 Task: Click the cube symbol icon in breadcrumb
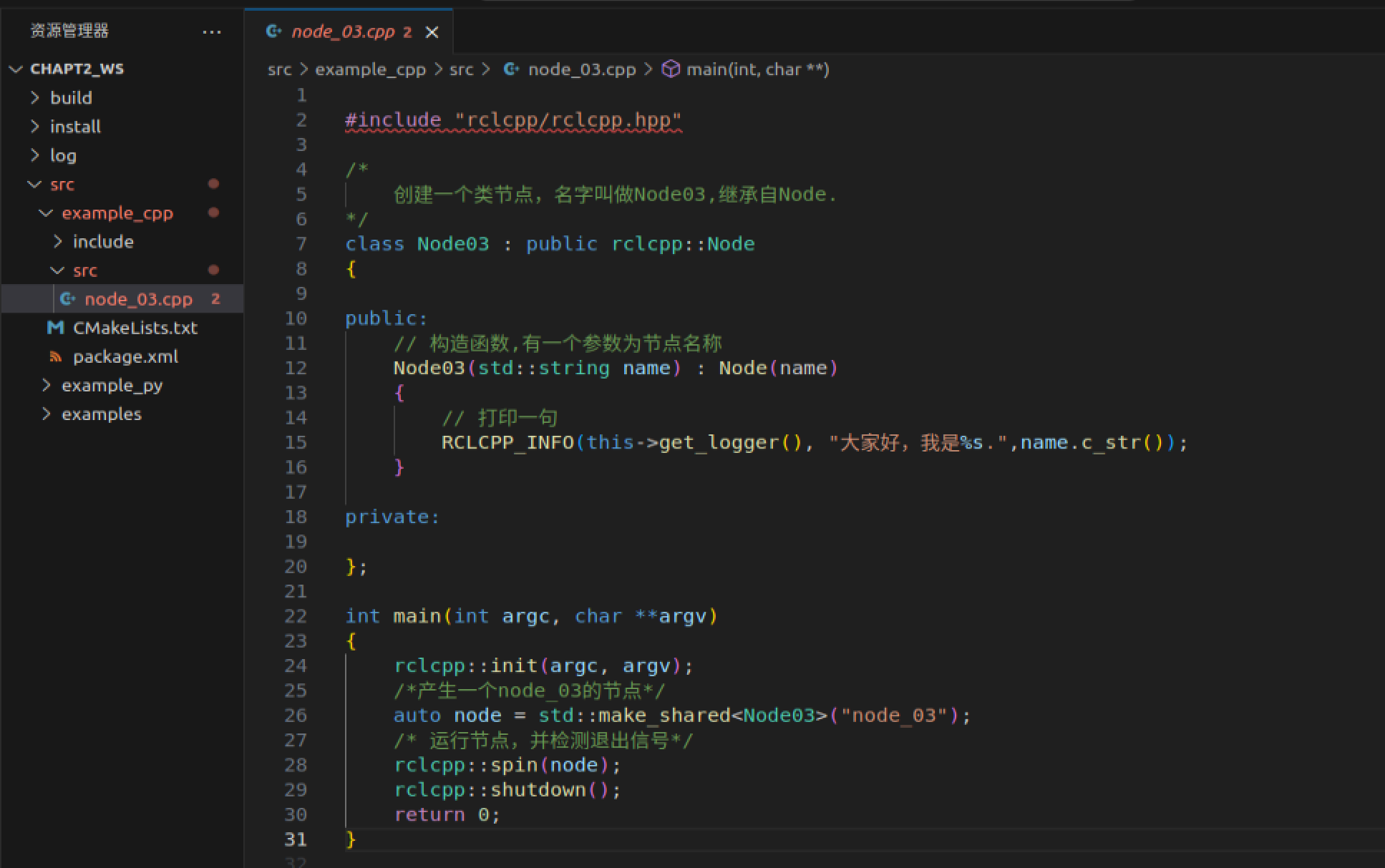(x=670, y=69)
